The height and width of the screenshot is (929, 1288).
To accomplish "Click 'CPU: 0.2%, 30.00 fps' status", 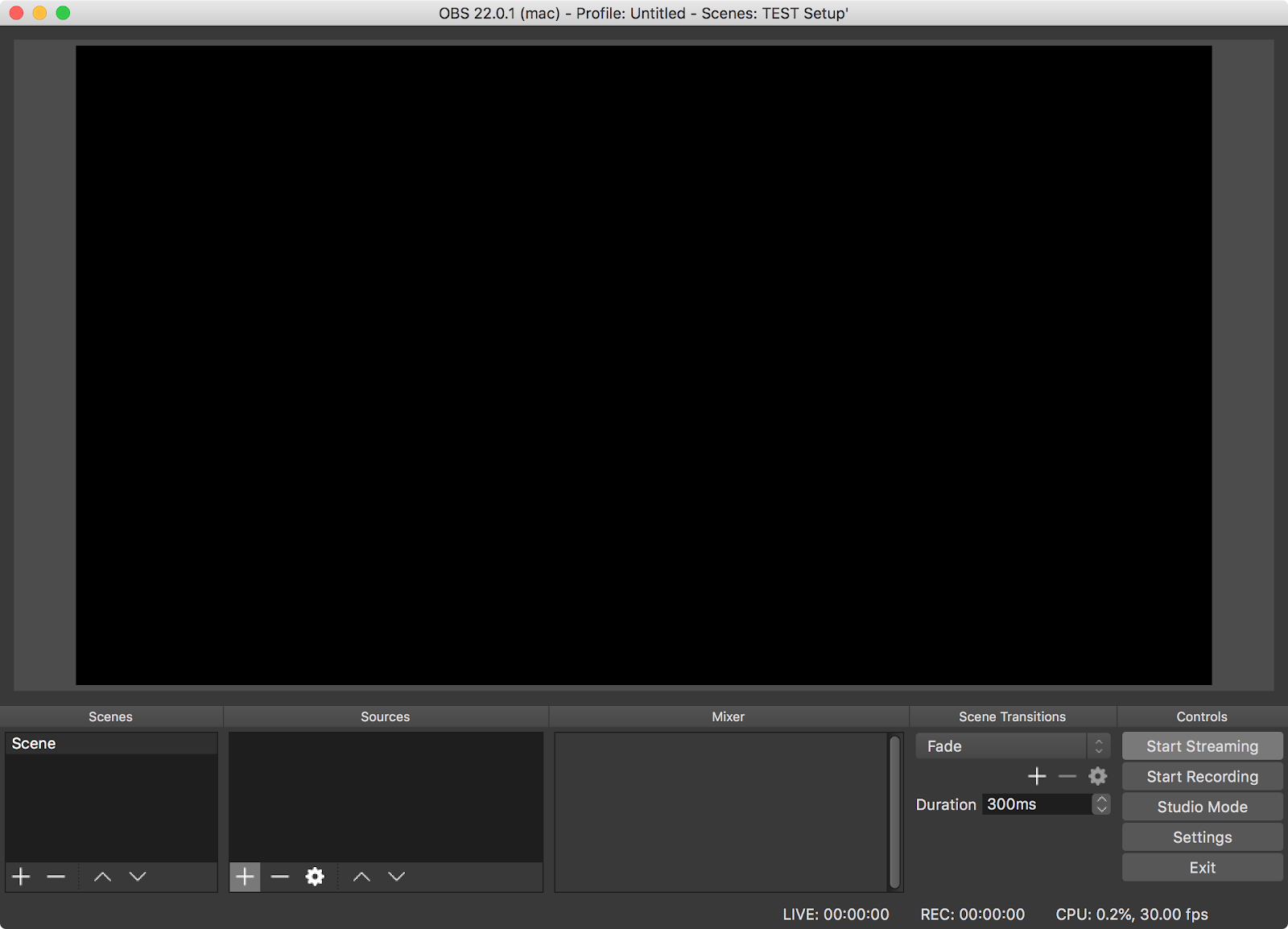I will click(1132, 915).
